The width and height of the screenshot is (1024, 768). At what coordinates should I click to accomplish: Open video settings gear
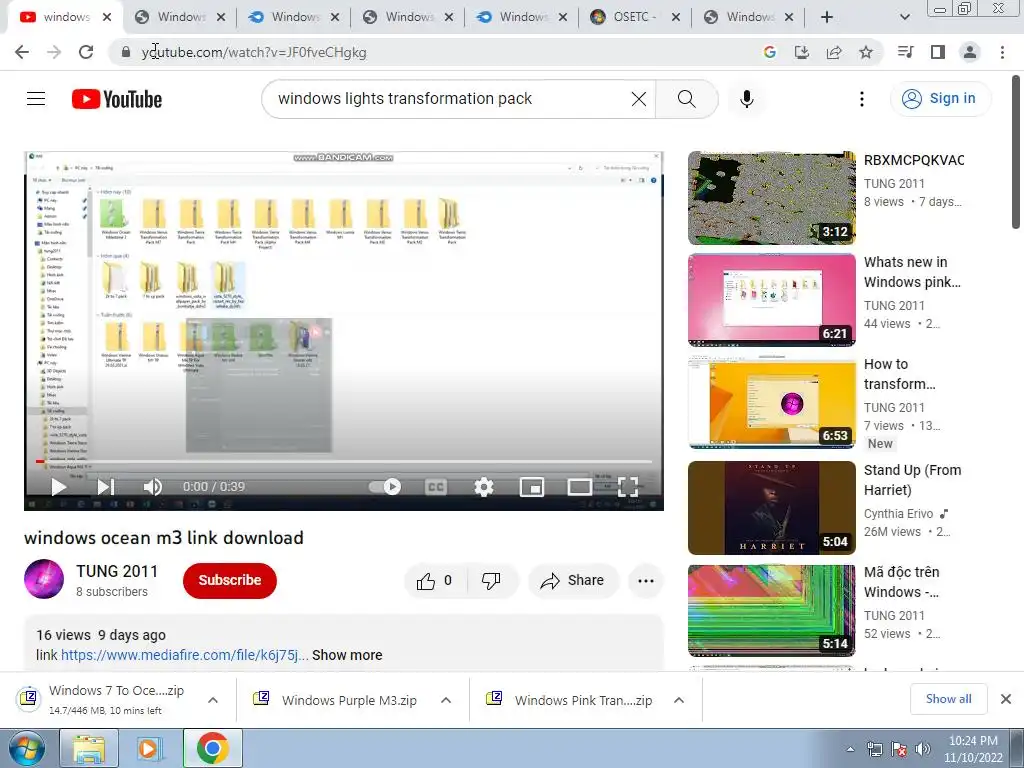click(x=483, y=487)
